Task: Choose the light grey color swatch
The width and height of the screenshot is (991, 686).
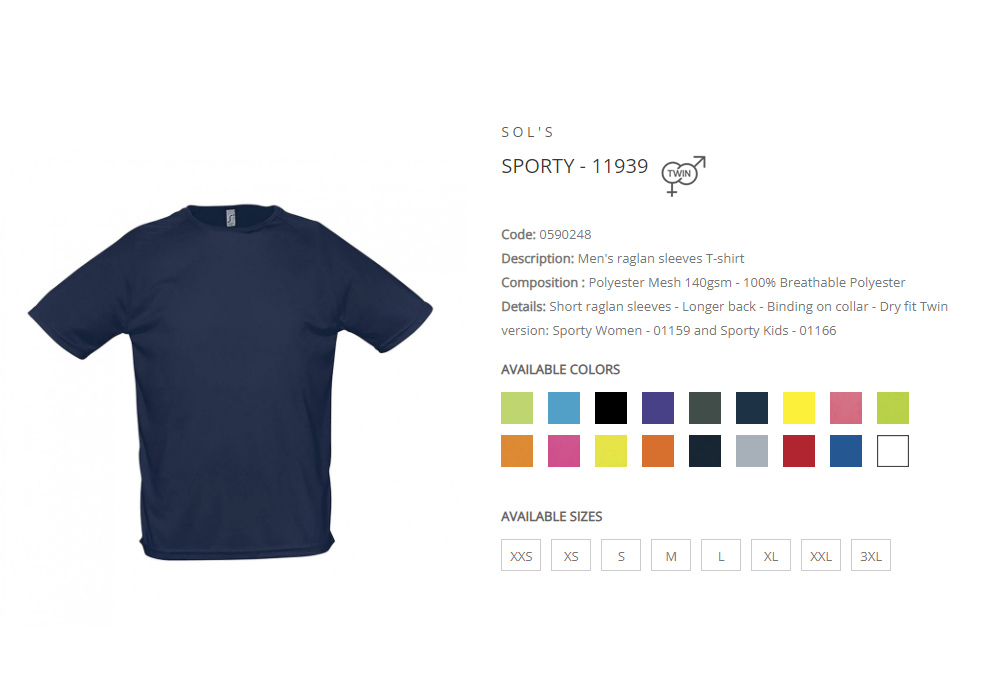Action: point(752,451)
